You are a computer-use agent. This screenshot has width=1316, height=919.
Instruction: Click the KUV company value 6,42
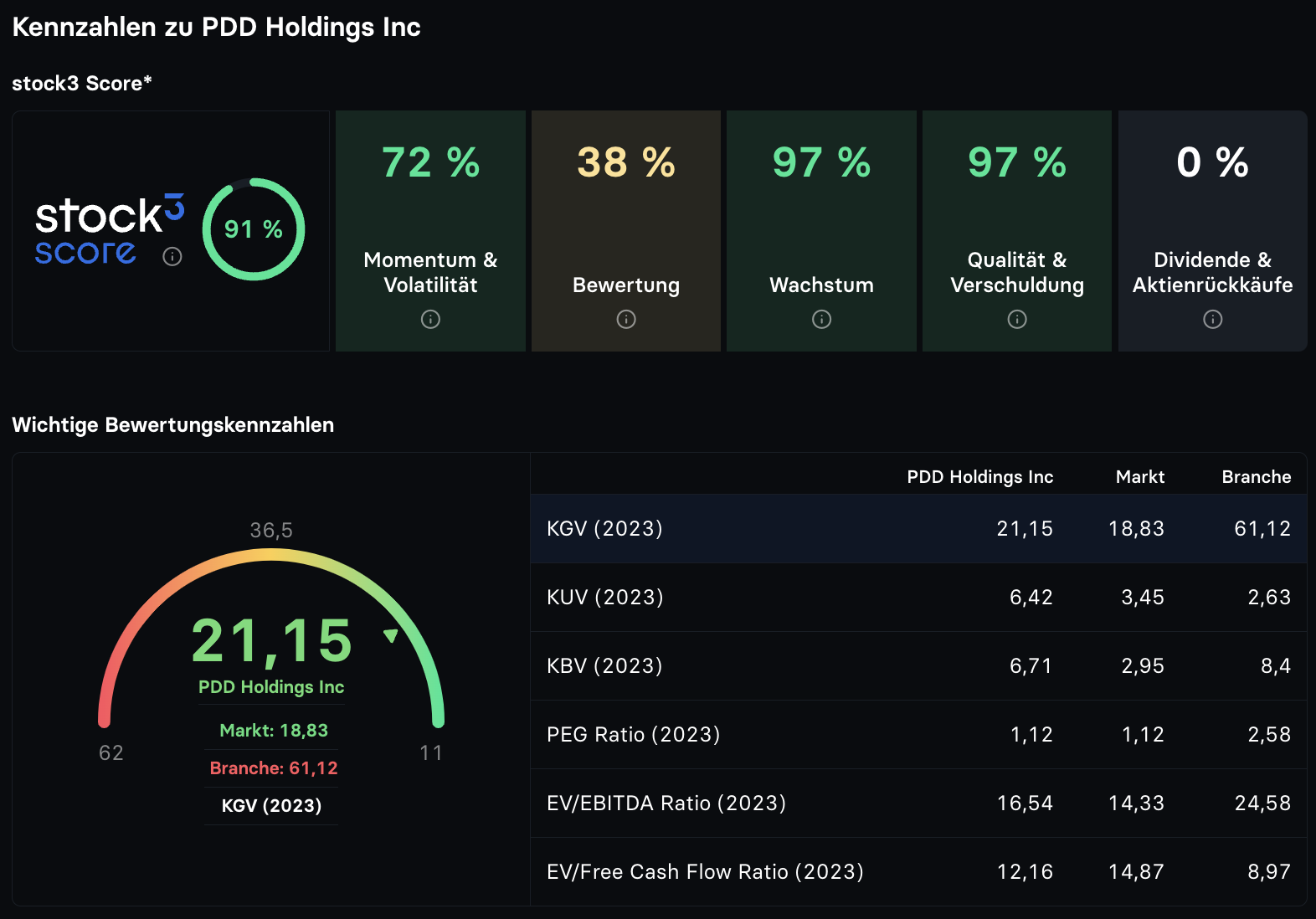(x=1031, y=597)
